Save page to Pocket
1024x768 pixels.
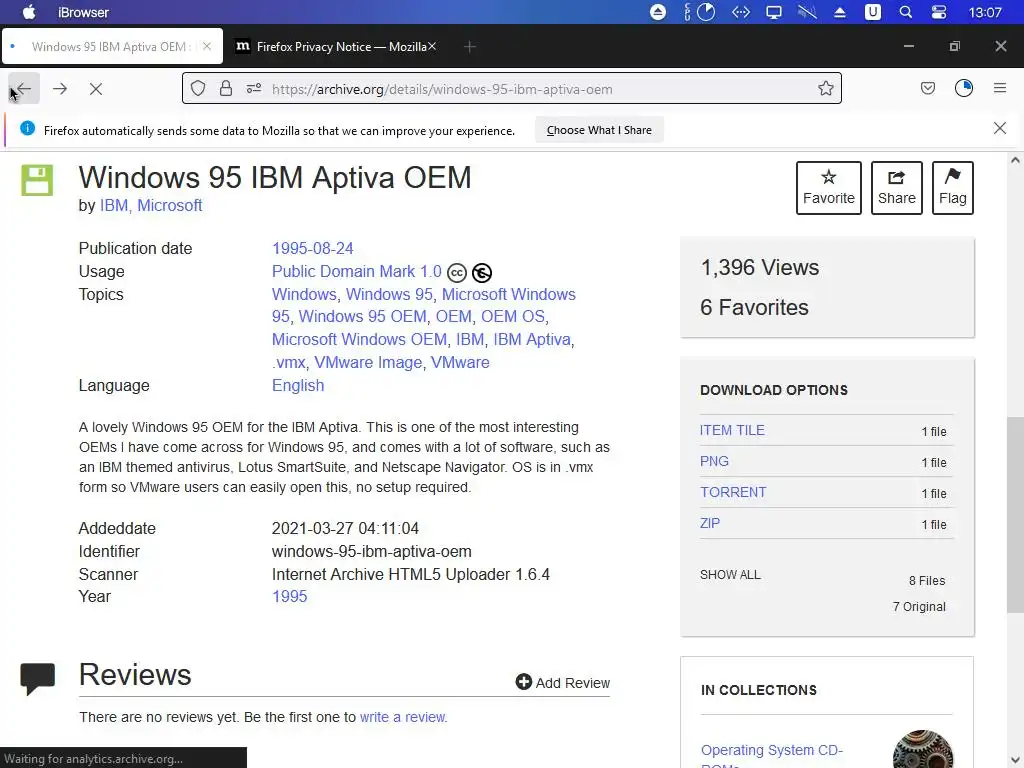coord(927,88)
